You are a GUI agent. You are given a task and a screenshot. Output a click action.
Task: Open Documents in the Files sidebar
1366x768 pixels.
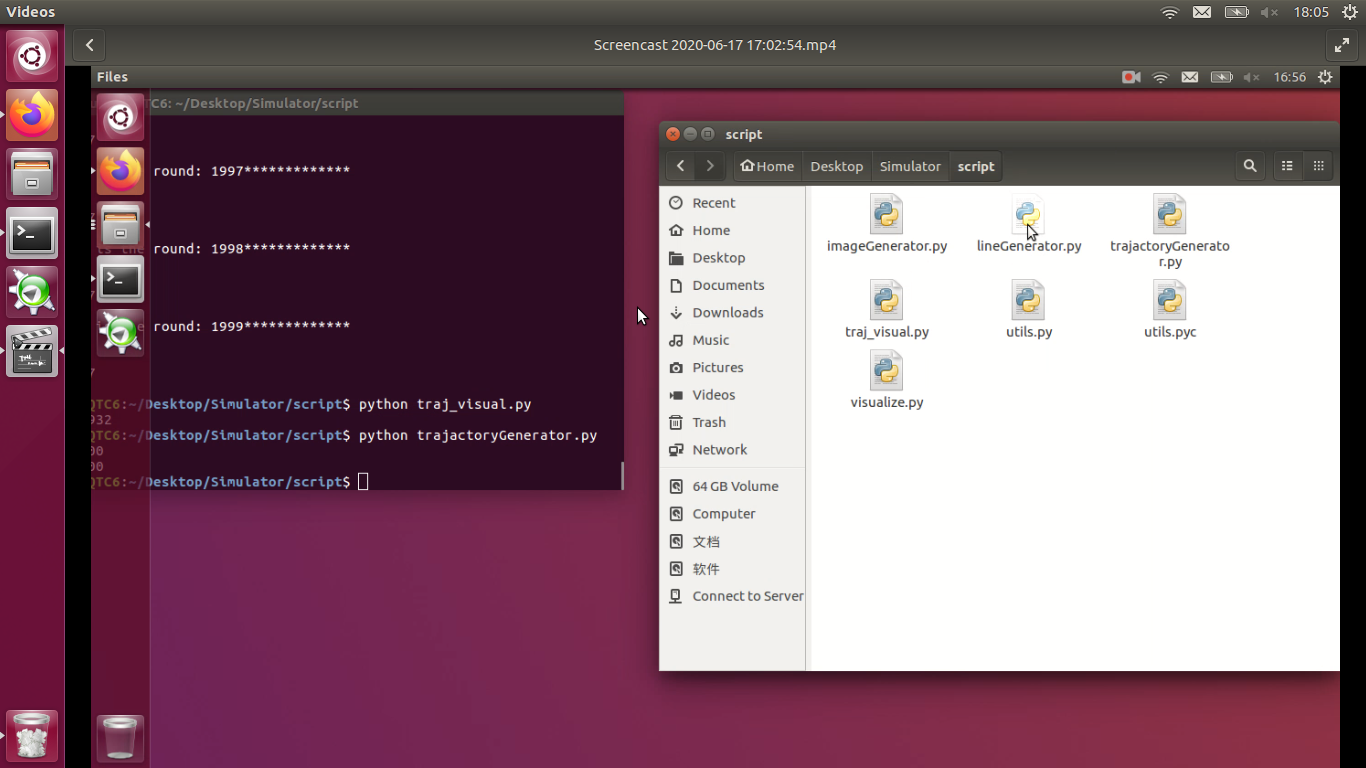[733, 285]
